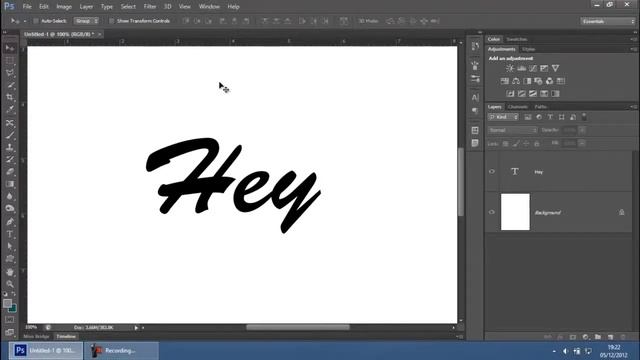This screenshot has width=640, height=360.
Task: Enable Show Transform Controls checkbox
Action: pos(111,21)
